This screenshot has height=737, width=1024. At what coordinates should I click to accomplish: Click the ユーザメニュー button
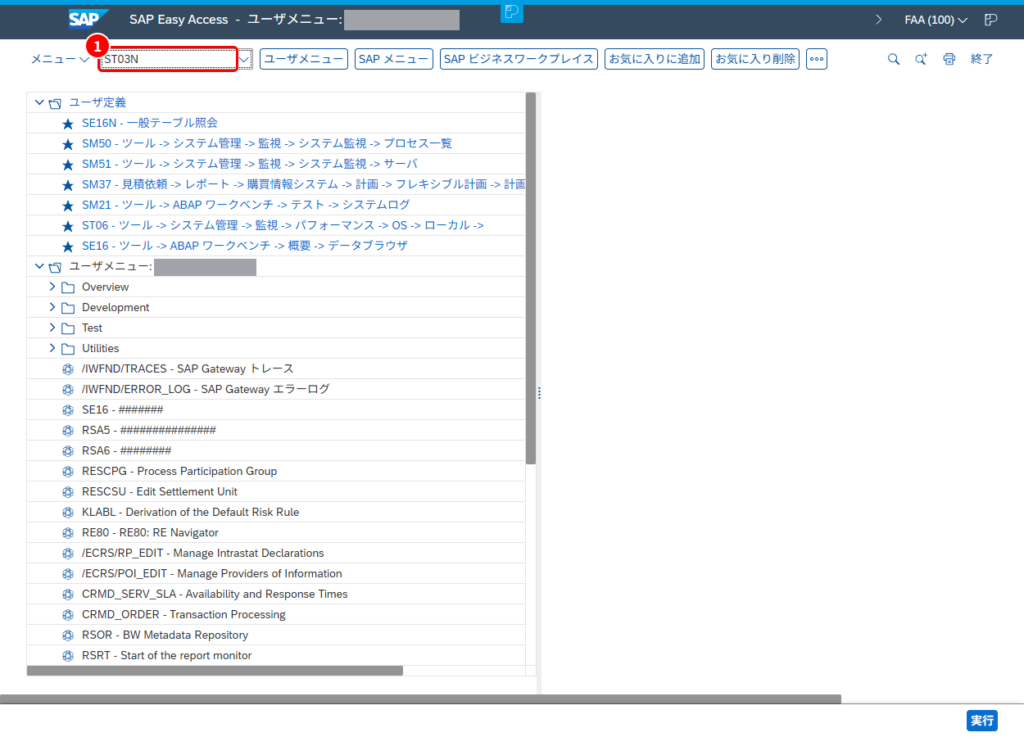click(x=304, y=59)
